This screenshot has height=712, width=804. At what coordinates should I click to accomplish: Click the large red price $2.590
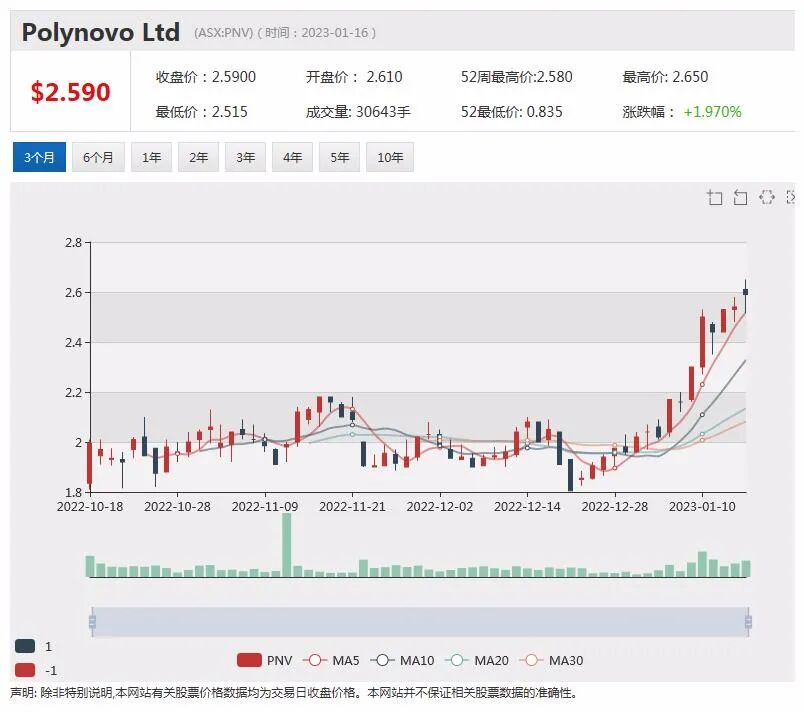[x=70, y=92]
